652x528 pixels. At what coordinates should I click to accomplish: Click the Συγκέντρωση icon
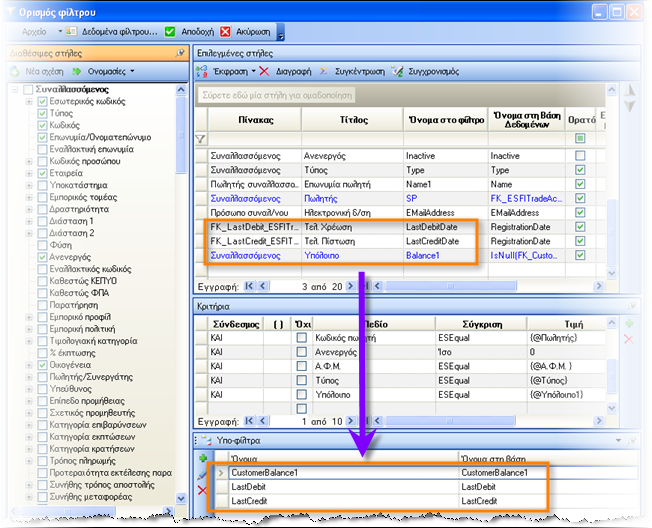324,72
